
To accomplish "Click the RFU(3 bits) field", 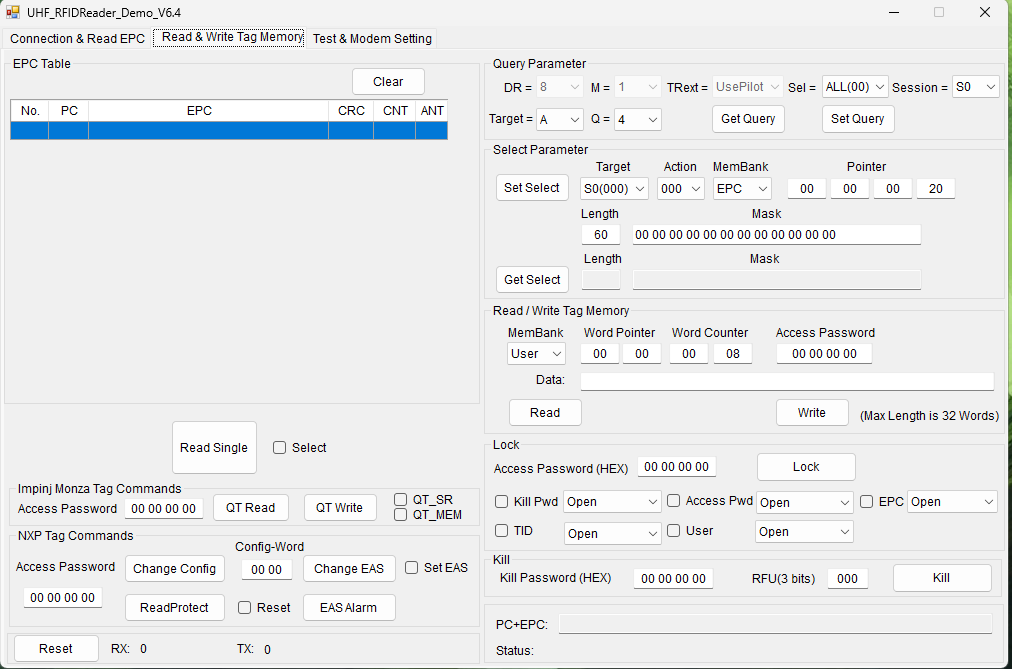I will [x=847, y=579].
